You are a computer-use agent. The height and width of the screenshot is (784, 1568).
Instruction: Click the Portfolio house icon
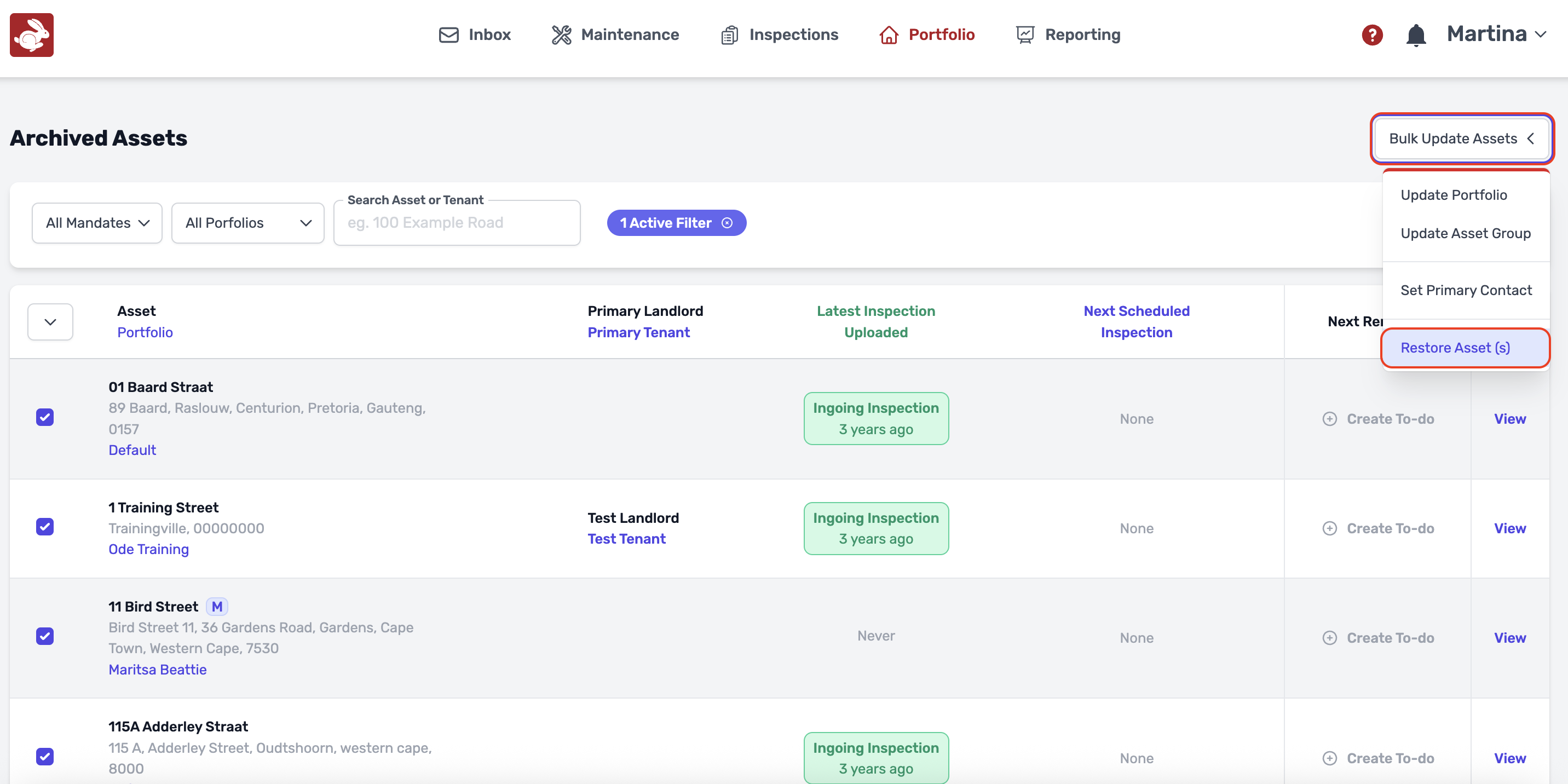coord(888,34)
